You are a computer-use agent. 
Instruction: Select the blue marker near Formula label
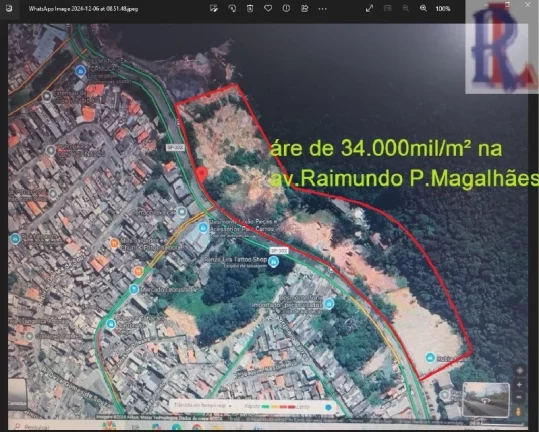click(x=80, y=71)
